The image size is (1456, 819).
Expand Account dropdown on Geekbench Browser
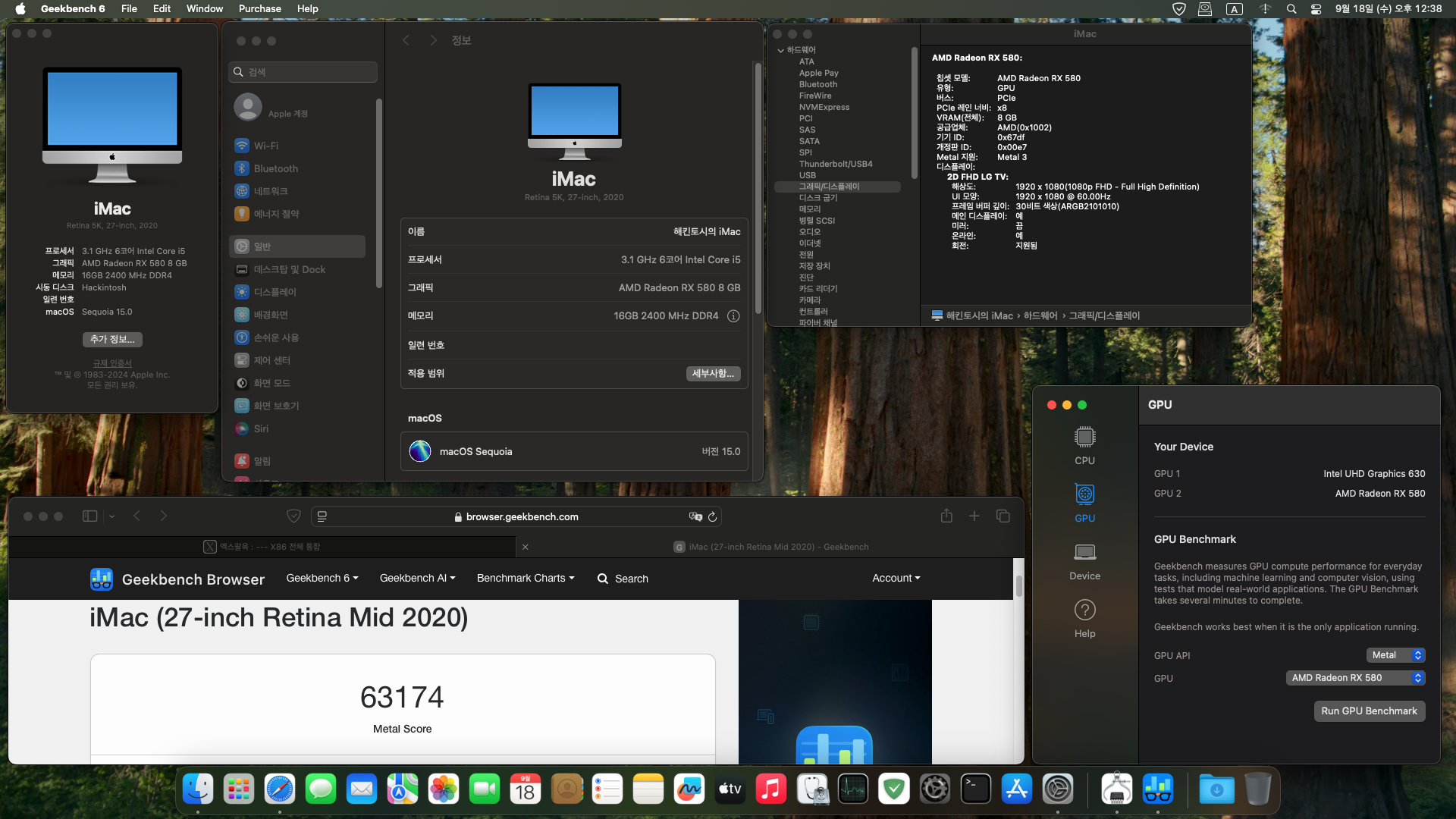[x=896, y=578]
